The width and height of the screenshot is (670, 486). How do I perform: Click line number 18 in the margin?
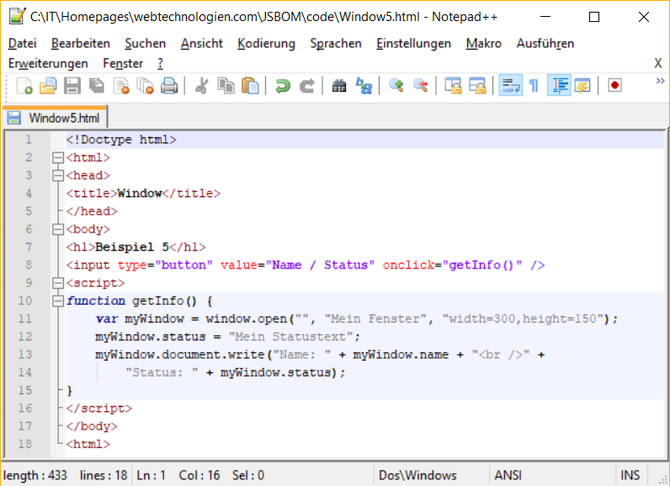[25, 444]
